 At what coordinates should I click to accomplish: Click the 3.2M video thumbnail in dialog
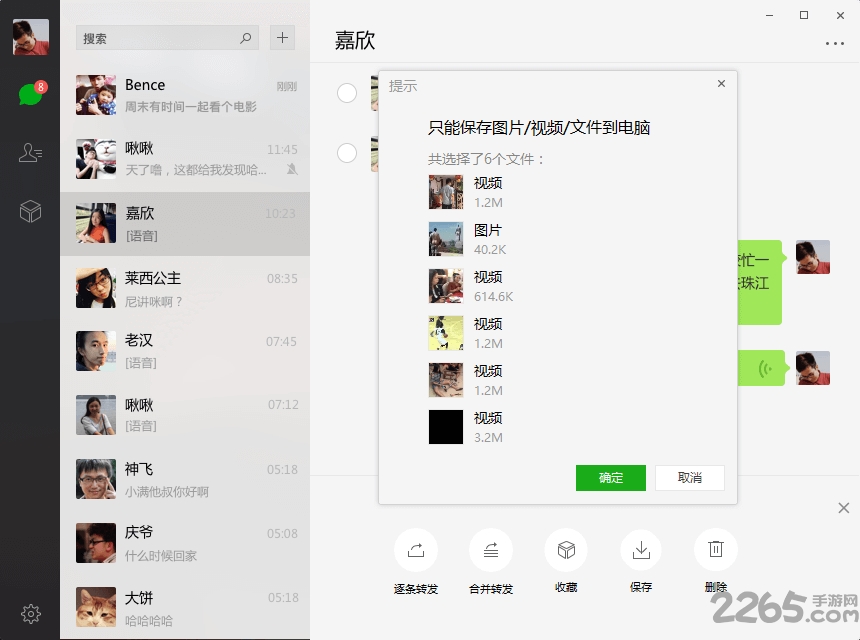445,426
